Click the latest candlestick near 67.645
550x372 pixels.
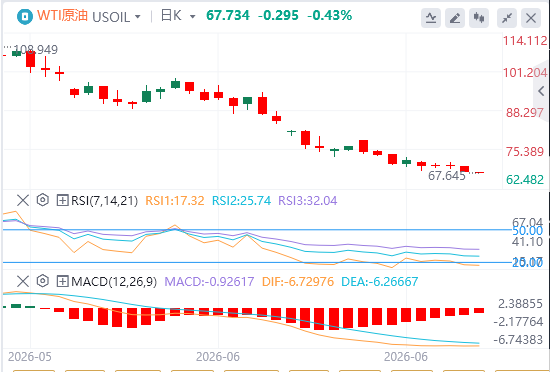(x=479, y=172)
